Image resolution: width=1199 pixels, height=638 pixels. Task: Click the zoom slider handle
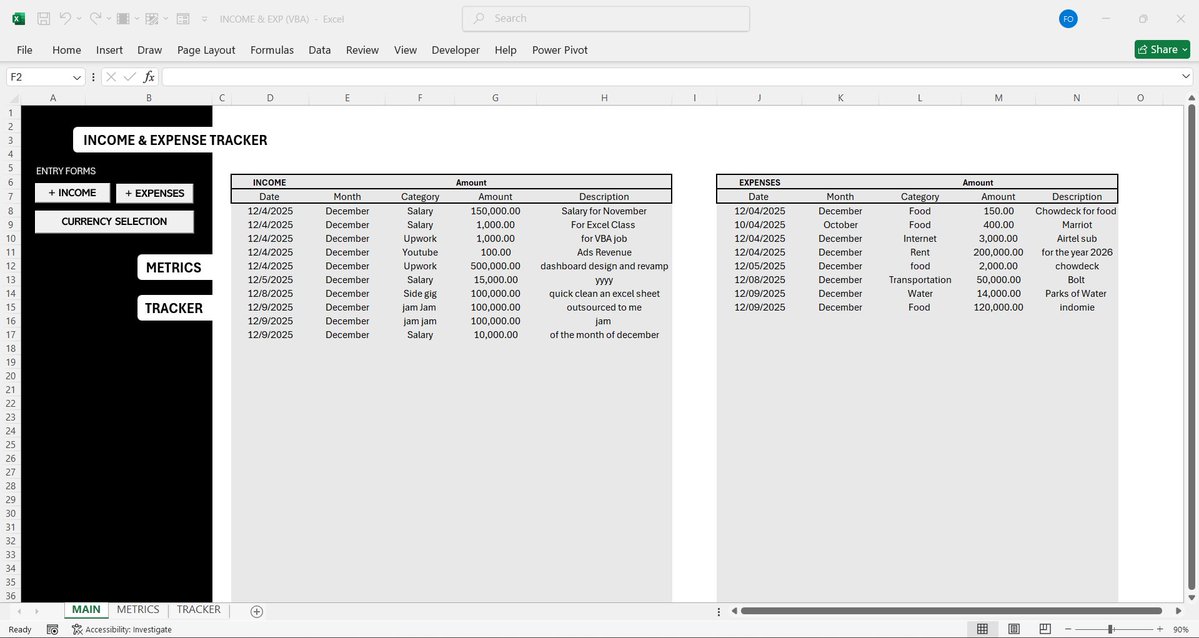click(1110, 629)
